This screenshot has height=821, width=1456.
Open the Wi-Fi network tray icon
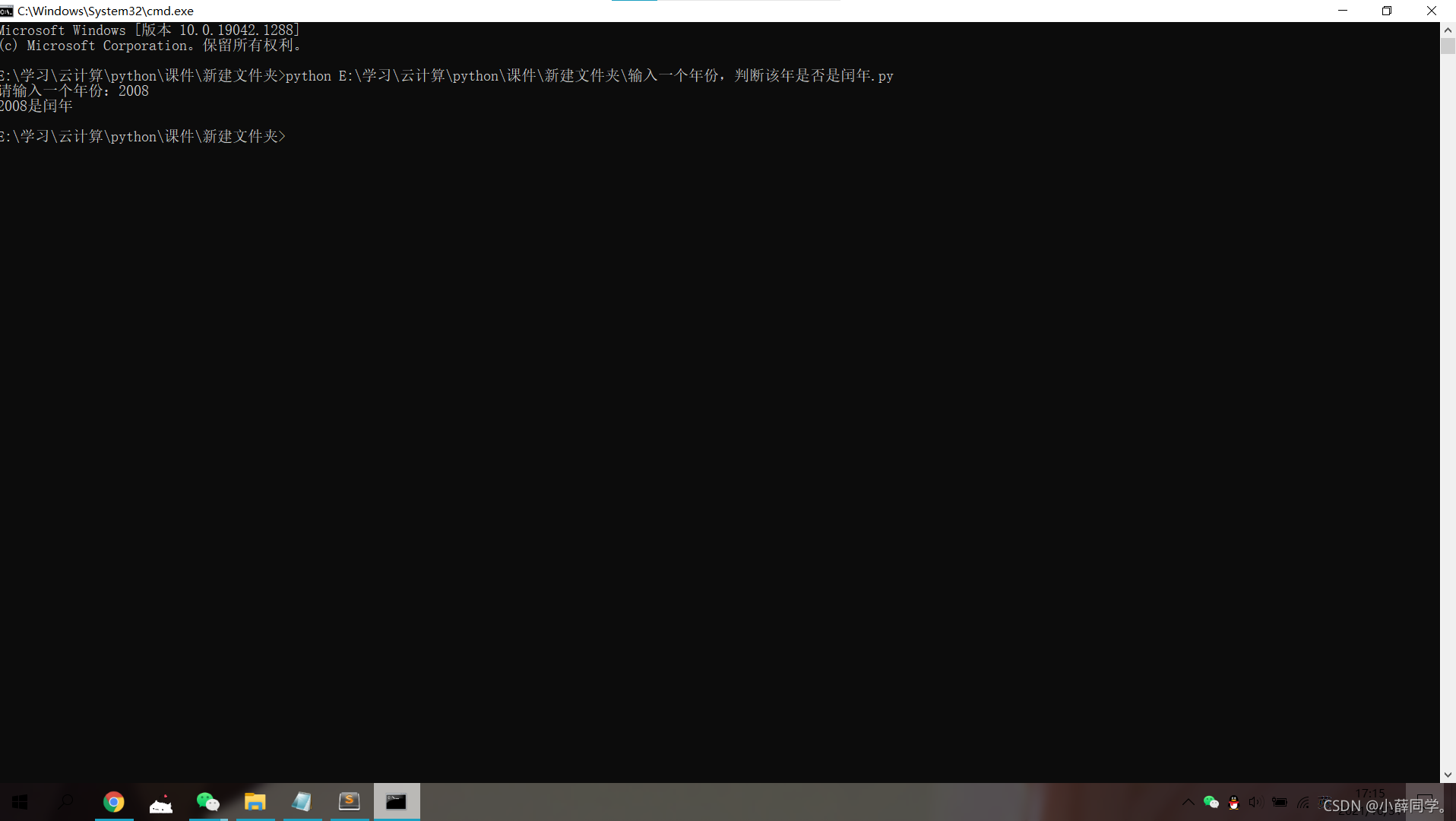(x=1304, y=802)
